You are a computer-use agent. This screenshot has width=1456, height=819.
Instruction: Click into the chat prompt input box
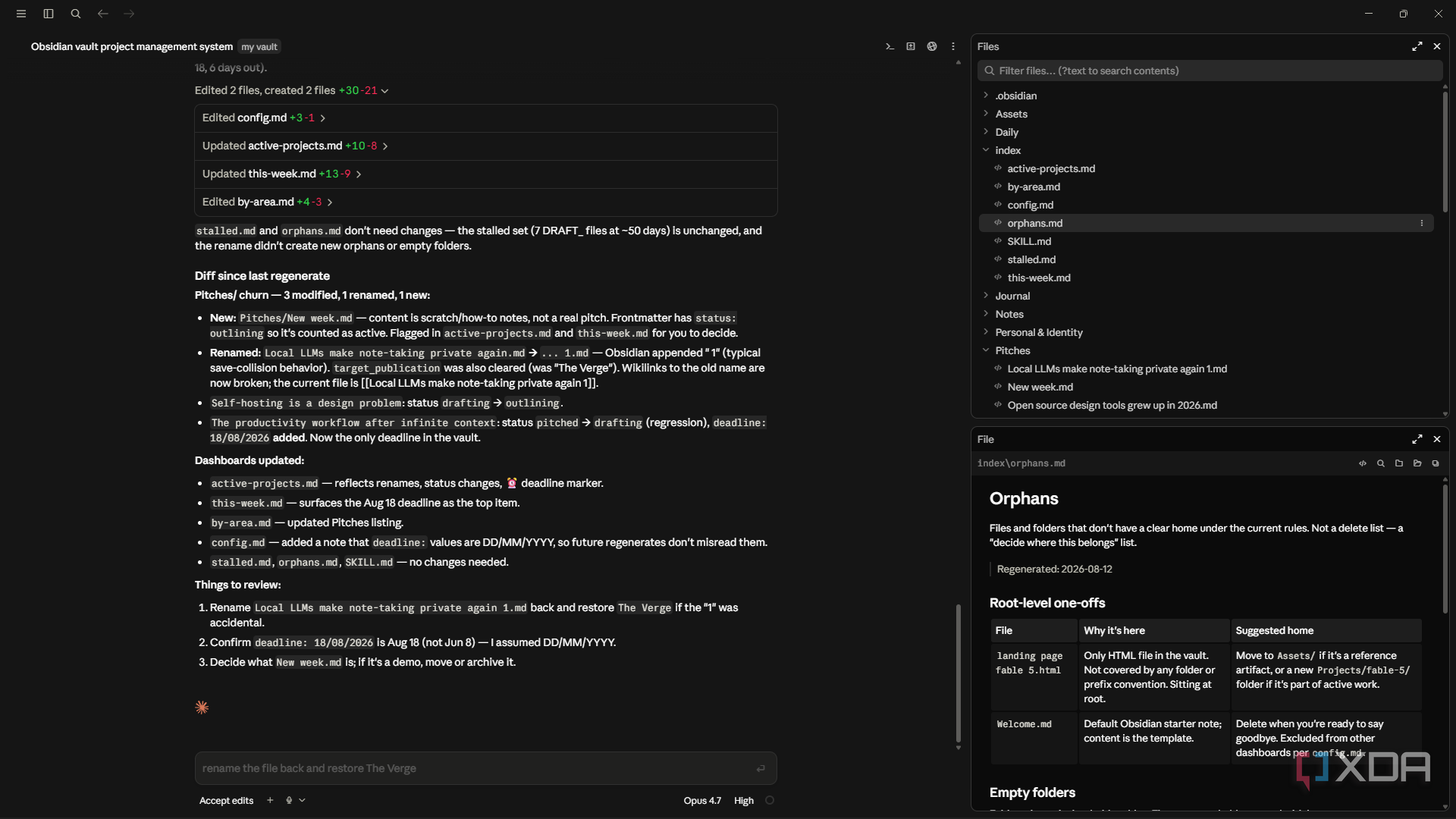click(485, 768)
